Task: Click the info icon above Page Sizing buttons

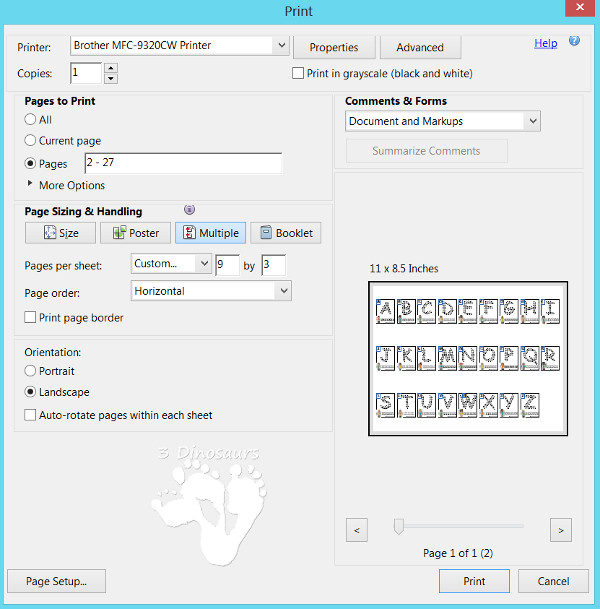Action: tap(189, 209)
